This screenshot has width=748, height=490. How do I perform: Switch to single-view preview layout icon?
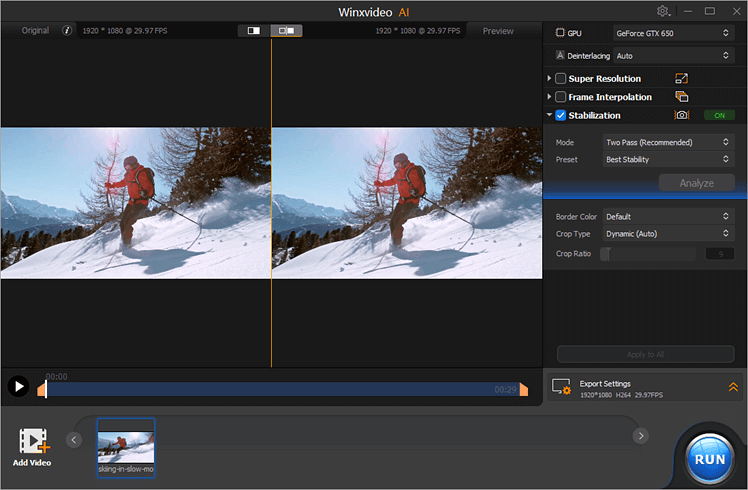click(254, 31)
